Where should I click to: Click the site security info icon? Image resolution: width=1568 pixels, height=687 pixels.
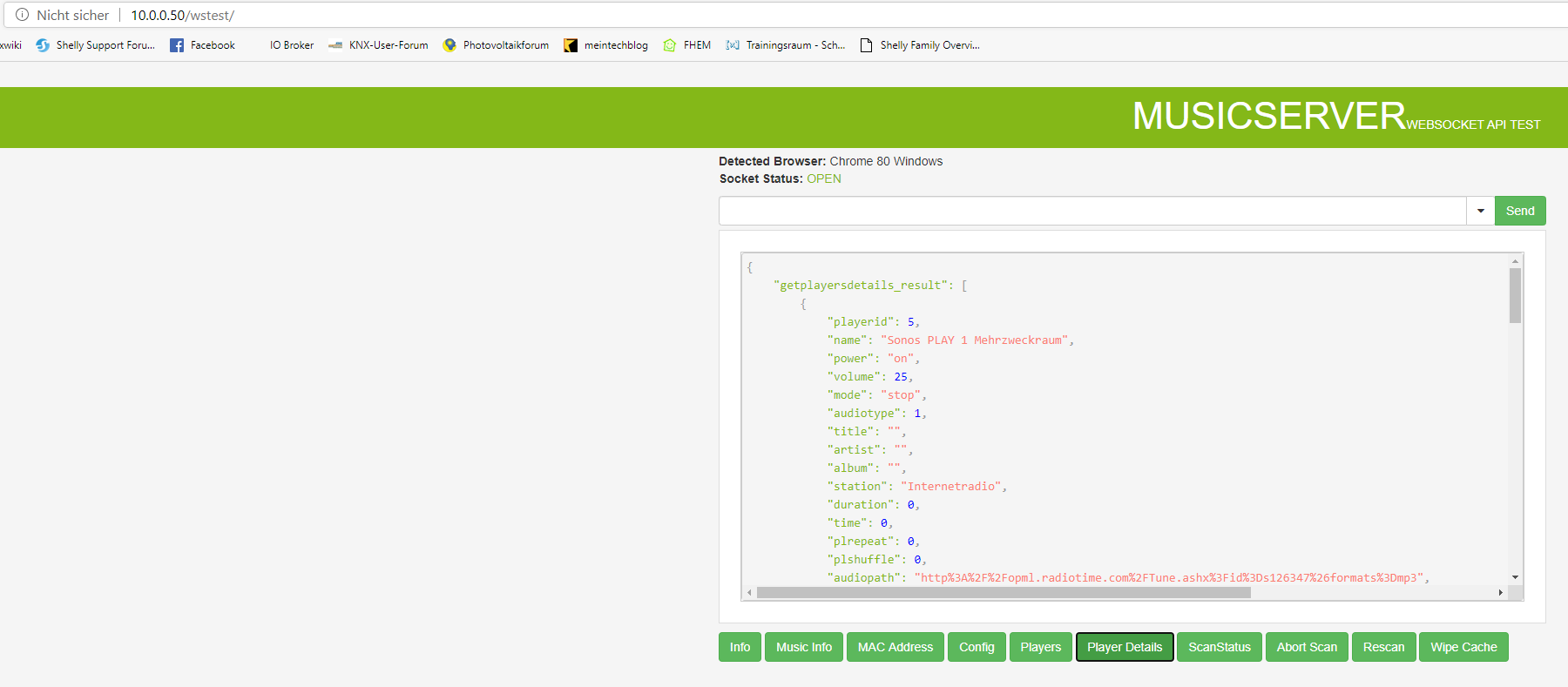[x=22, y=15]
